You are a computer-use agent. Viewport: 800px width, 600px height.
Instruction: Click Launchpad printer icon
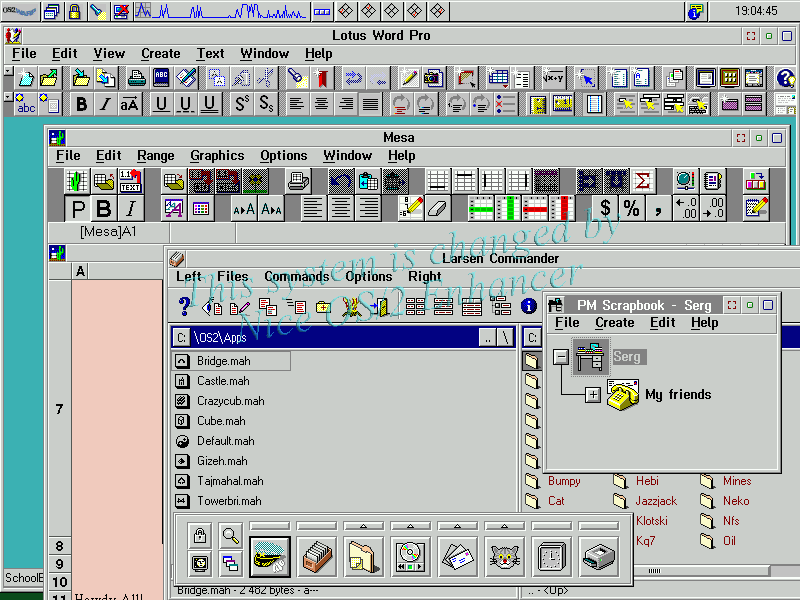tap(598, 557)
